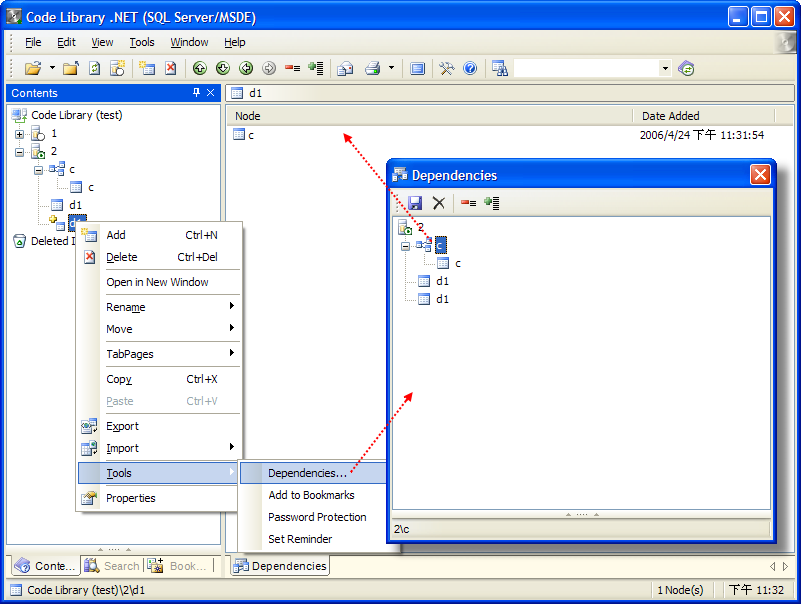Expand node 1 in Contents tree
This screenshot has height=604, width=801.
pos(19,134)
